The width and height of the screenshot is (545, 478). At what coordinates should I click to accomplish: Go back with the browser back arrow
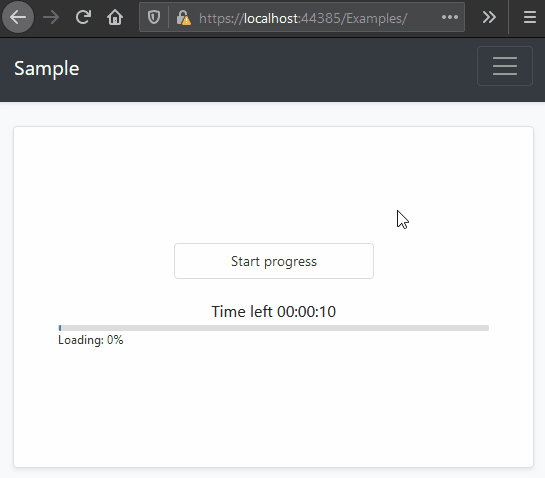click(18, 17)
